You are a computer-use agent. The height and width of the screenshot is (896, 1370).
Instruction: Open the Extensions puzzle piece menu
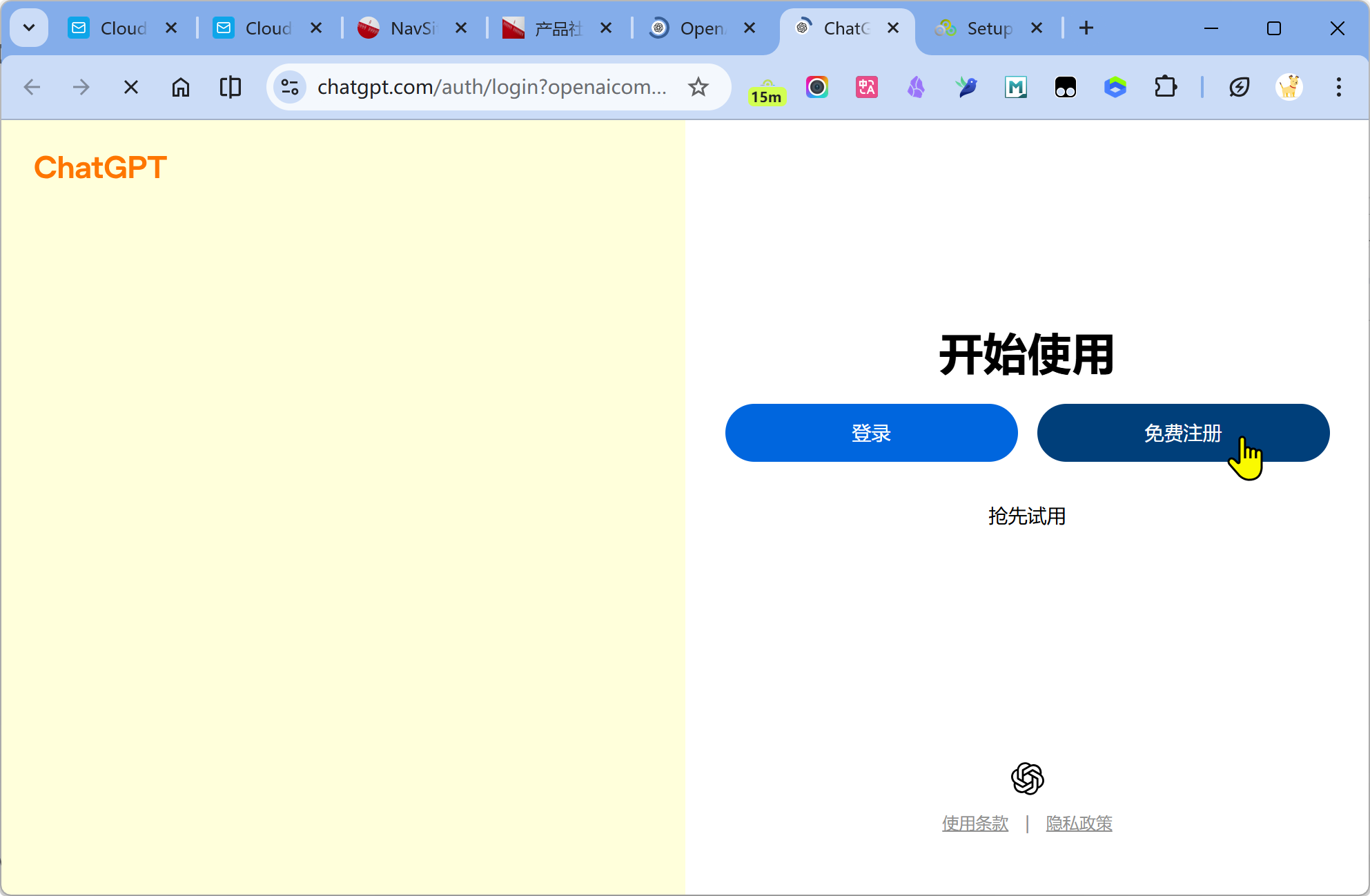tap(1165, 87)
